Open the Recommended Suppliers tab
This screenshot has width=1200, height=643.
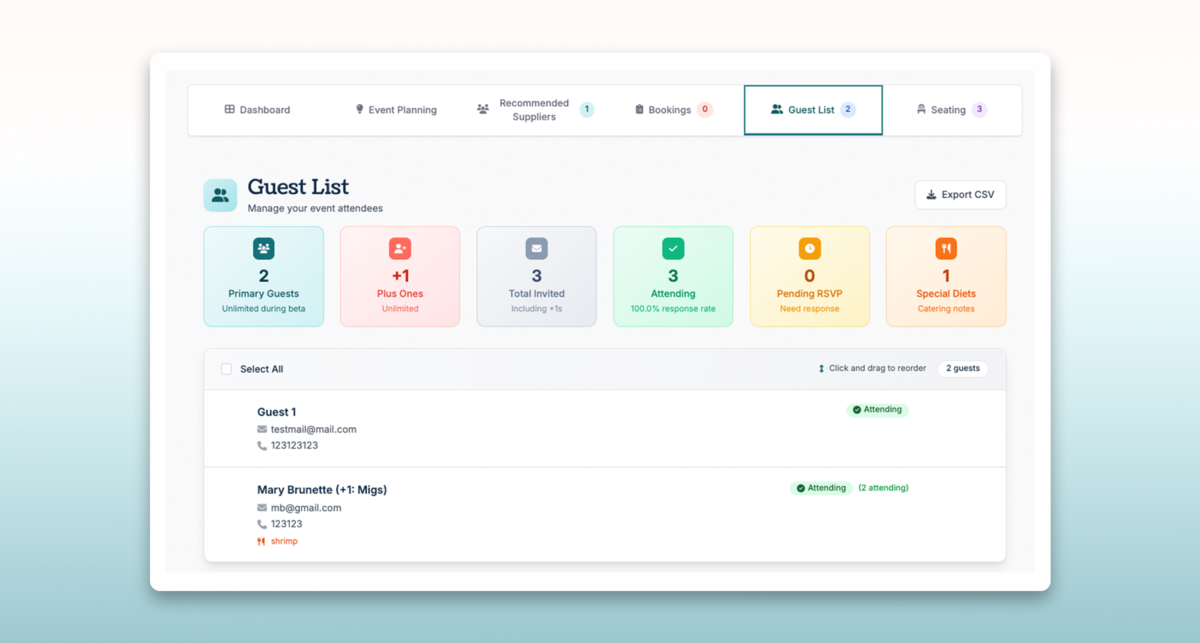534,110
